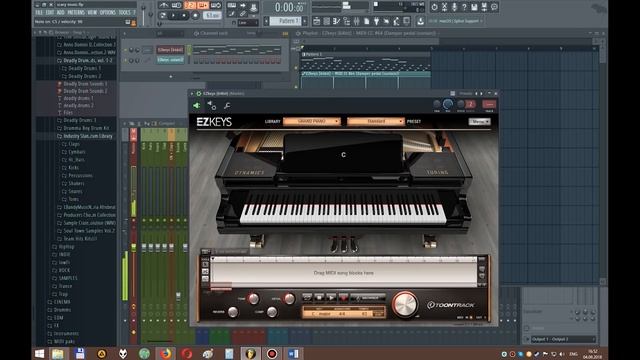The image size is (640, 360).
Task: Open the VIEW menu
Action: (x=92, y=13)
